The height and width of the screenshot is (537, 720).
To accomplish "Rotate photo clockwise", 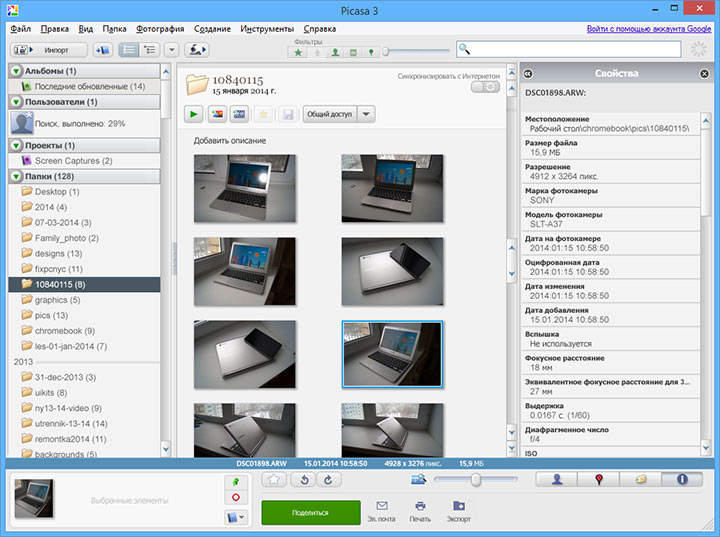I will pyautogui.click(x=328, y=480).
